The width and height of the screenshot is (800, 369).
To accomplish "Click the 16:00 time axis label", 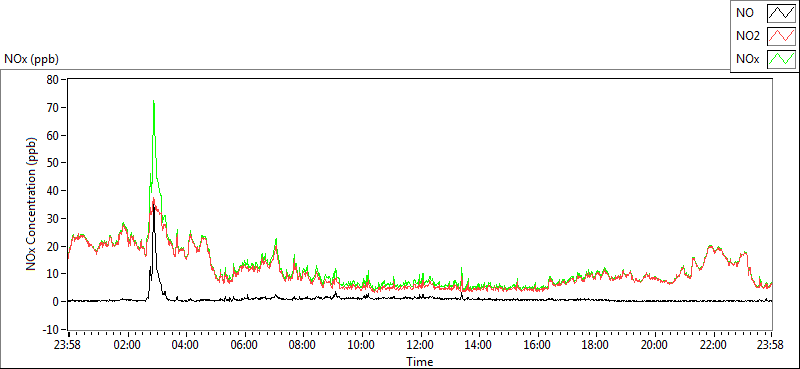I will click(x=537, y=344).
